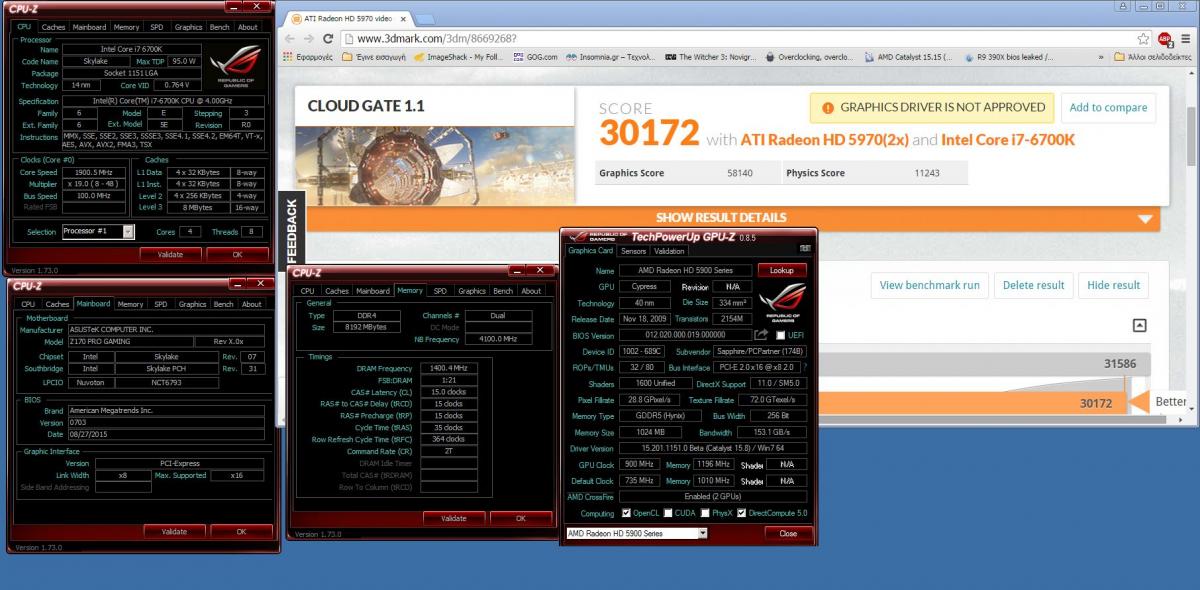Toggle the OpenCL checkbox in GPU-Z
Screen dimensions: 1200x590
point(626,513)
